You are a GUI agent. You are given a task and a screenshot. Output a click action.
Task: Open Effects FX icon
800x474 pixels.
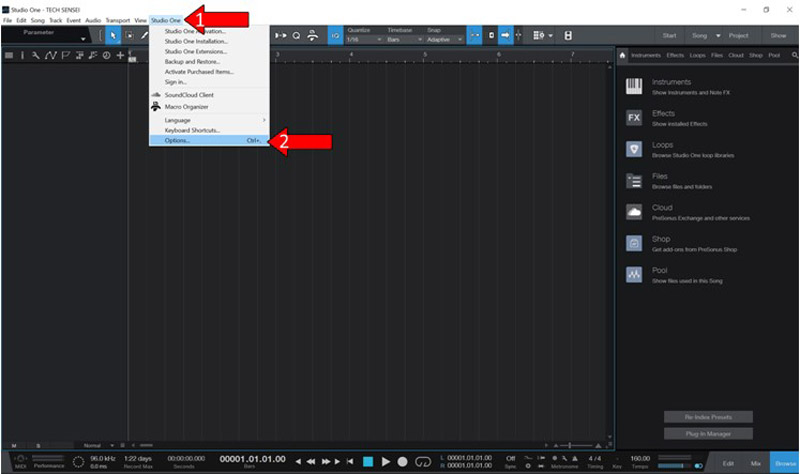pyautogui.click(x=634, y=118)
